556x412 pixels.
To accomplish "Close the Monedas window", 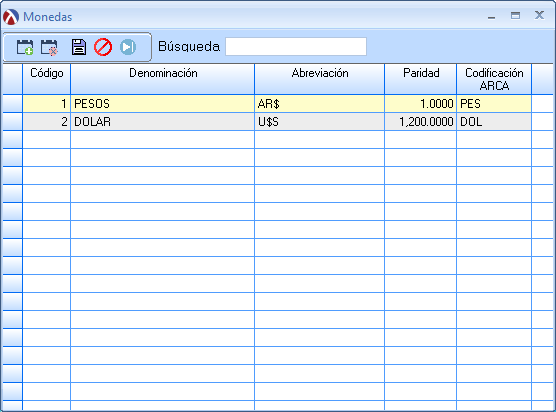I will coord(539,15).
